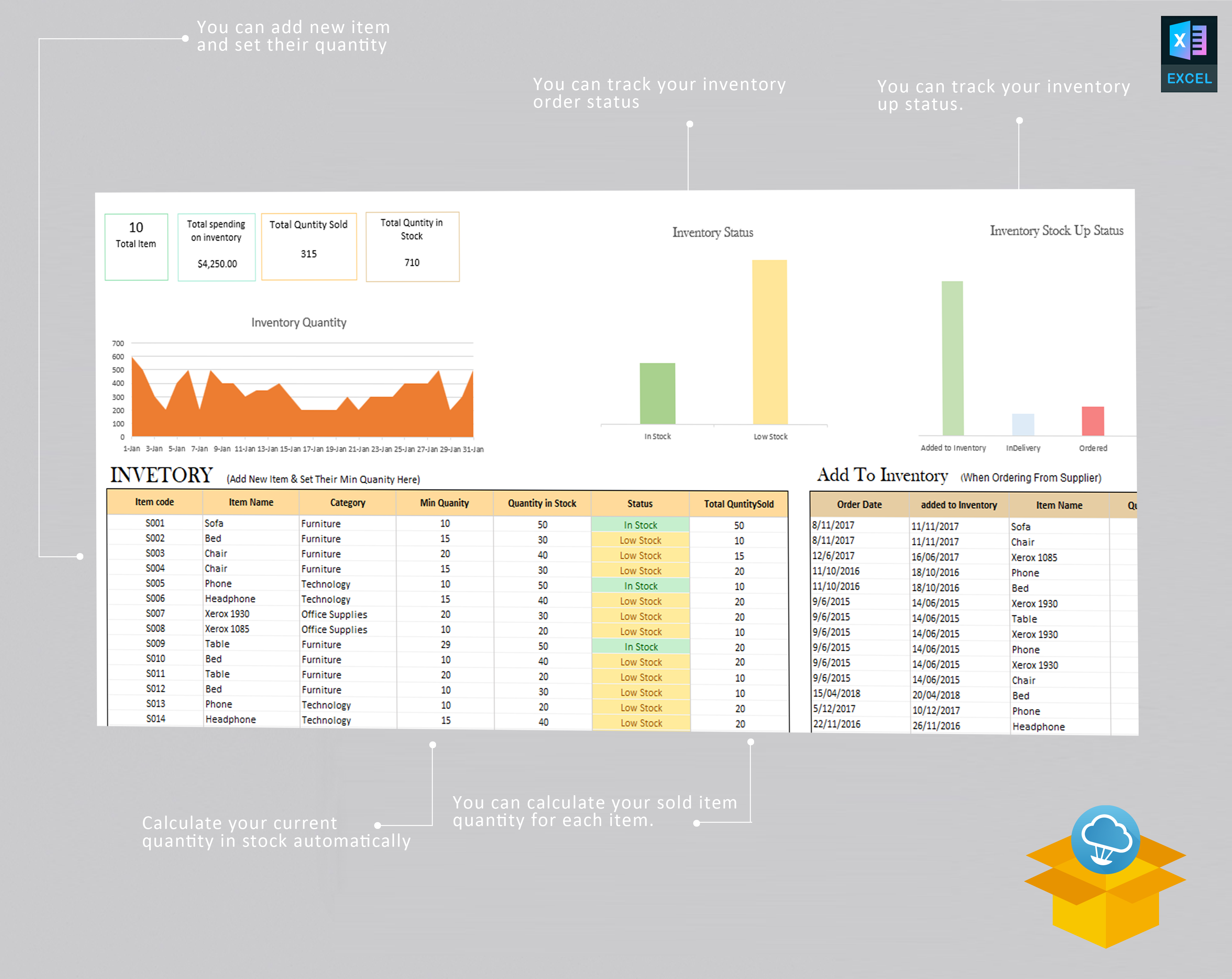Select the green In Stock bar
1232x979 pixels.
coord(657,393)
